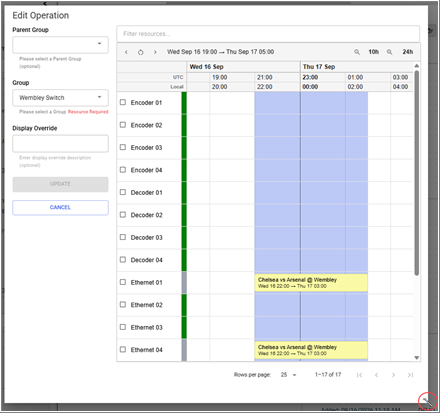Set timeline zoom to 10h
The height and width of the screenshot is (413, 440).
click(373, 52)
